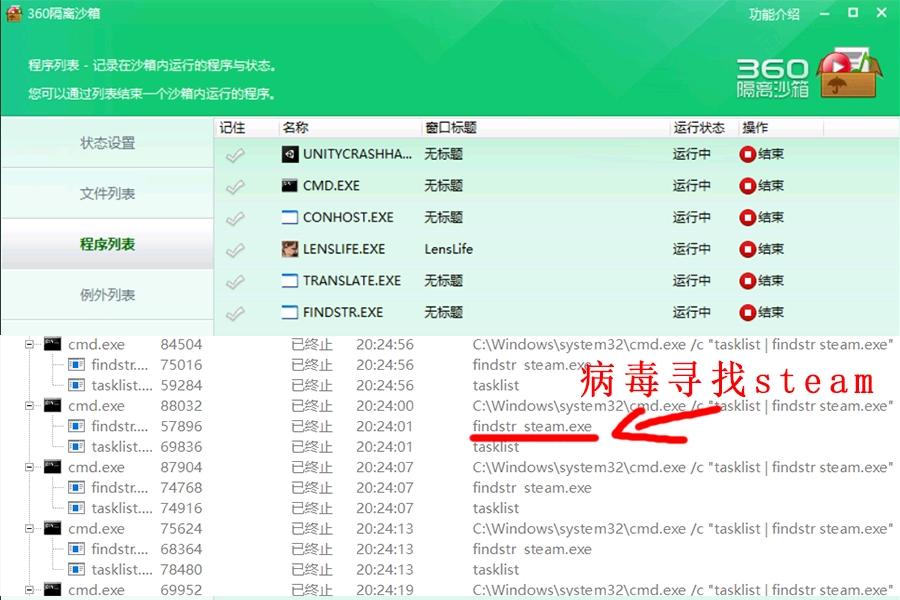
Task: Click the TRANSLATE.EXE window icon
Action: pos(290,280)
